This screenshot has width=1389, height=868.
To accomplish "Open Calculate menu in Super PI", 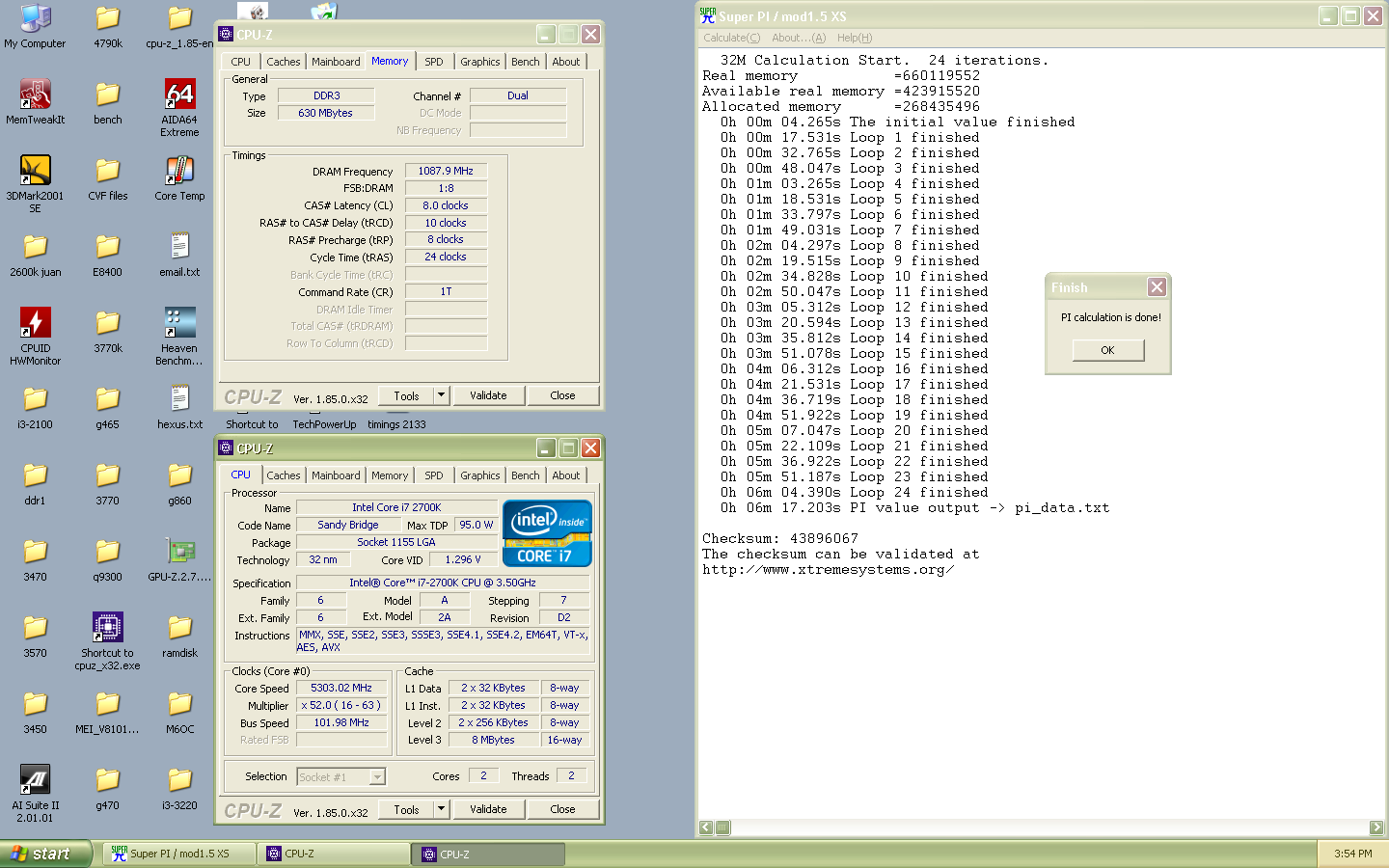I will click(732, 38).
